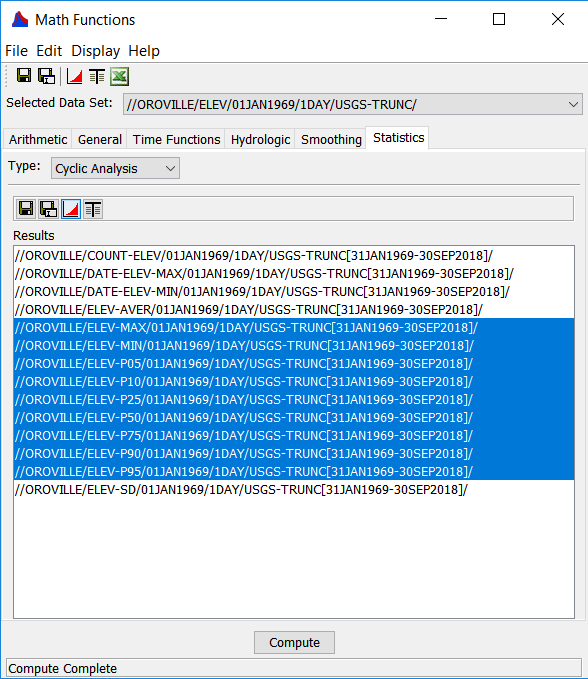The width and height of the screenshot is (588, 679).
Task: Select the ELEV-SD result entry
Action: 294,489
